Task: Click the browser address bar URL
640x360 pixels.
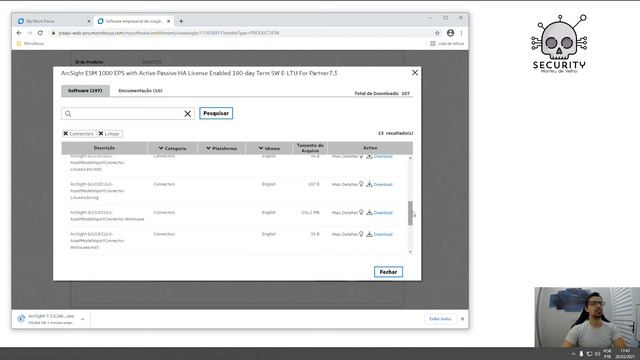Action: pyautogui.click(x=169, y=33)
